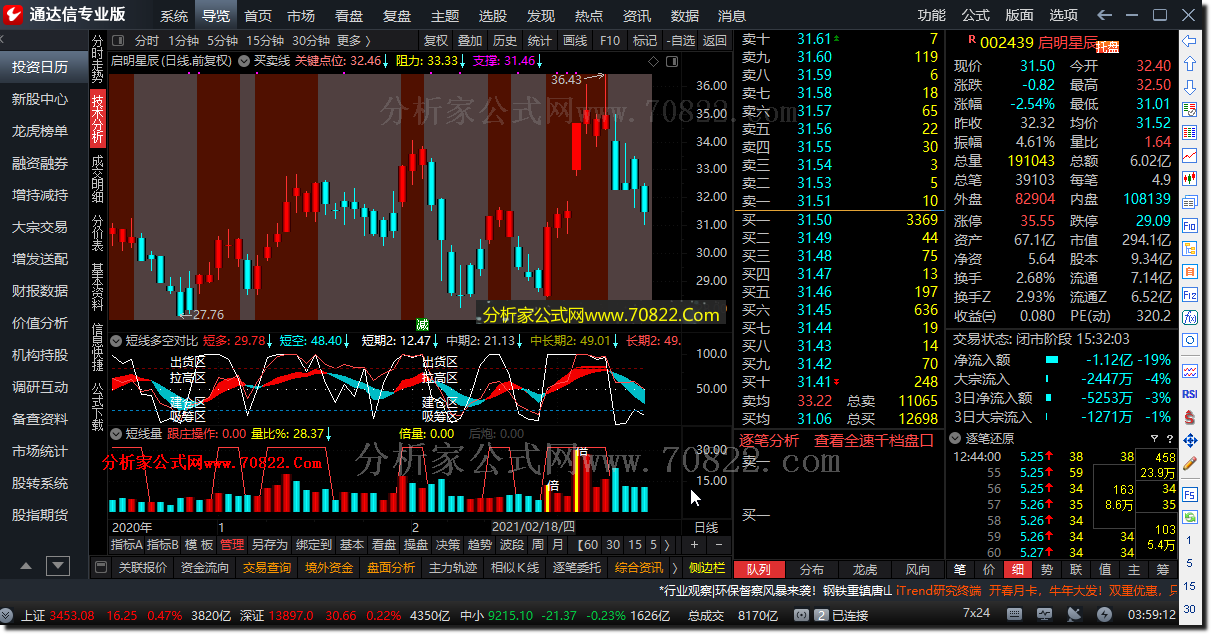The image size is (1212, 634).
Task: Click the up arrow icon in right toolbar
Action: click(x=1189, y=64)
